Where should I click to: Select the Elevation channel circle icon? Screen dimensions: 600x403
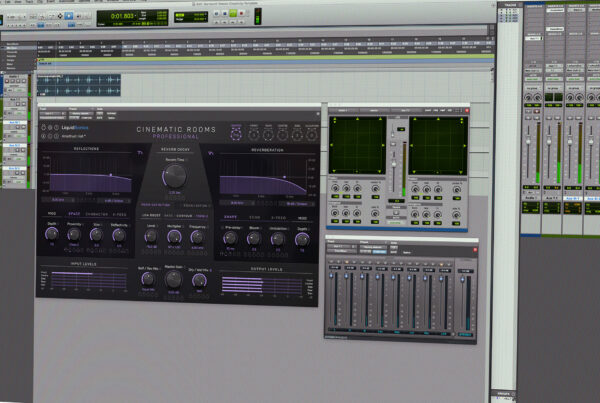click(x=312, y=135)
